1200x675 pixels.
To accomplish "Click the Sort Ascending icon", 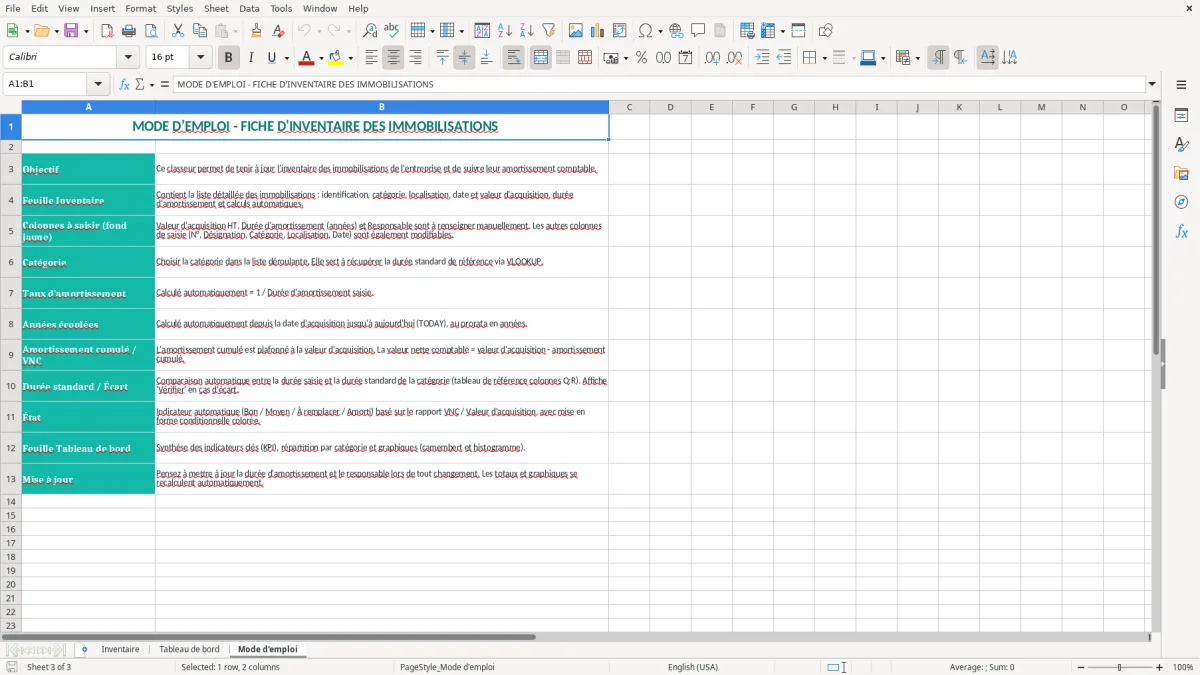I will [x=505, y=31].
